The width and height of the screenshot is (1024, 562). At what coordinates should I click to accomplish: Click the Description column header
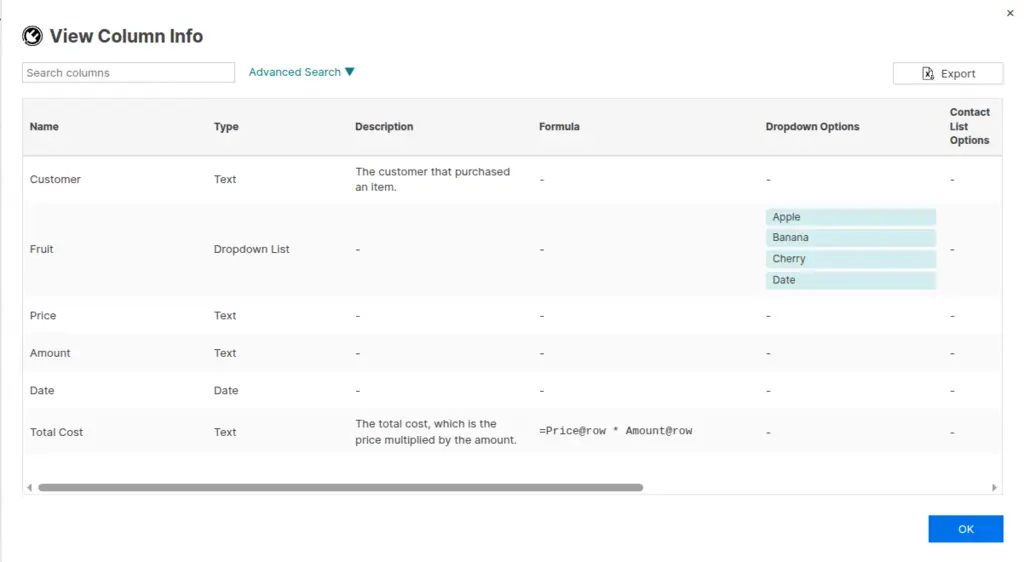(384, 127)
